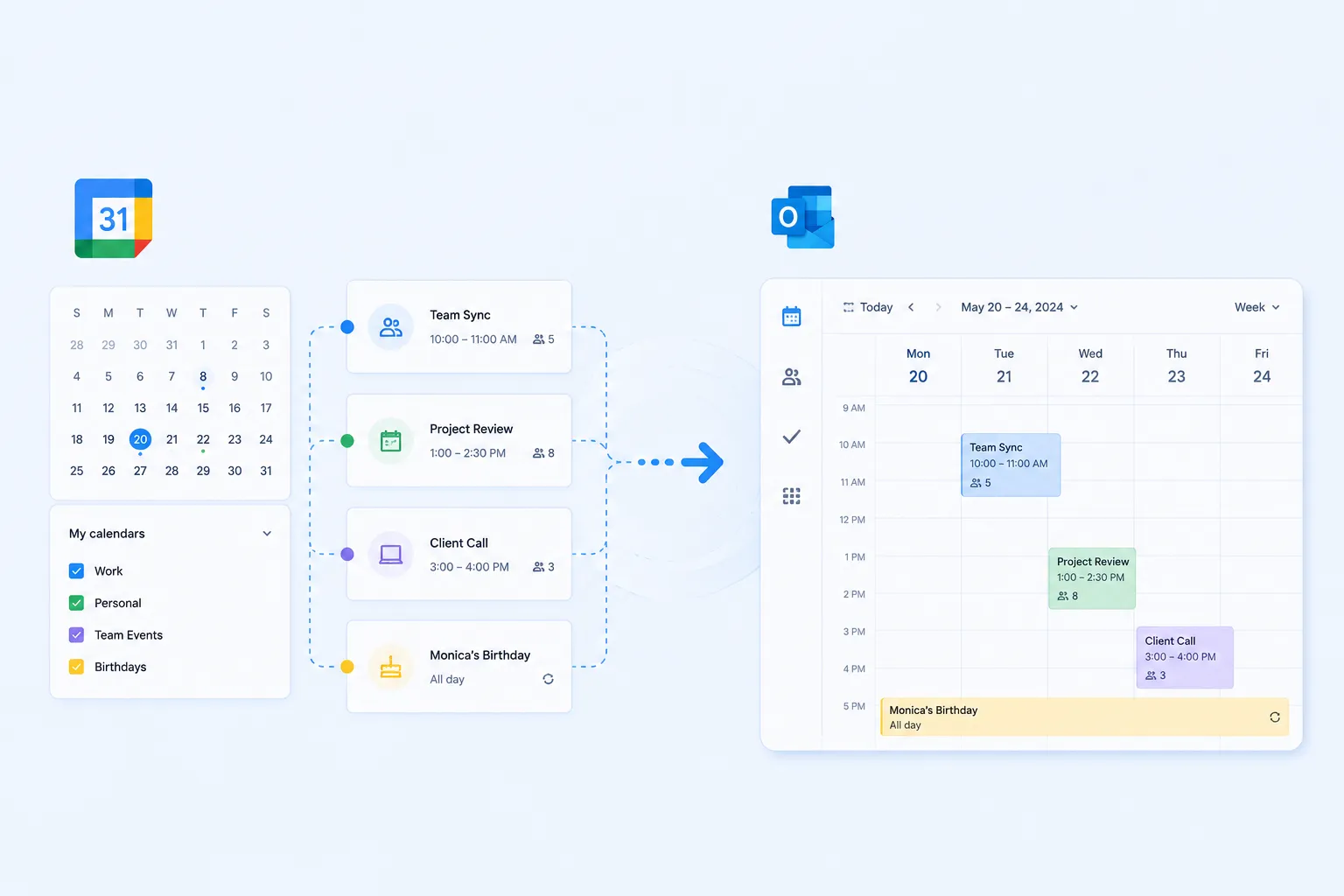
Task: Click the green dot beside Project Review card
Action: click(x=347, y=441)
